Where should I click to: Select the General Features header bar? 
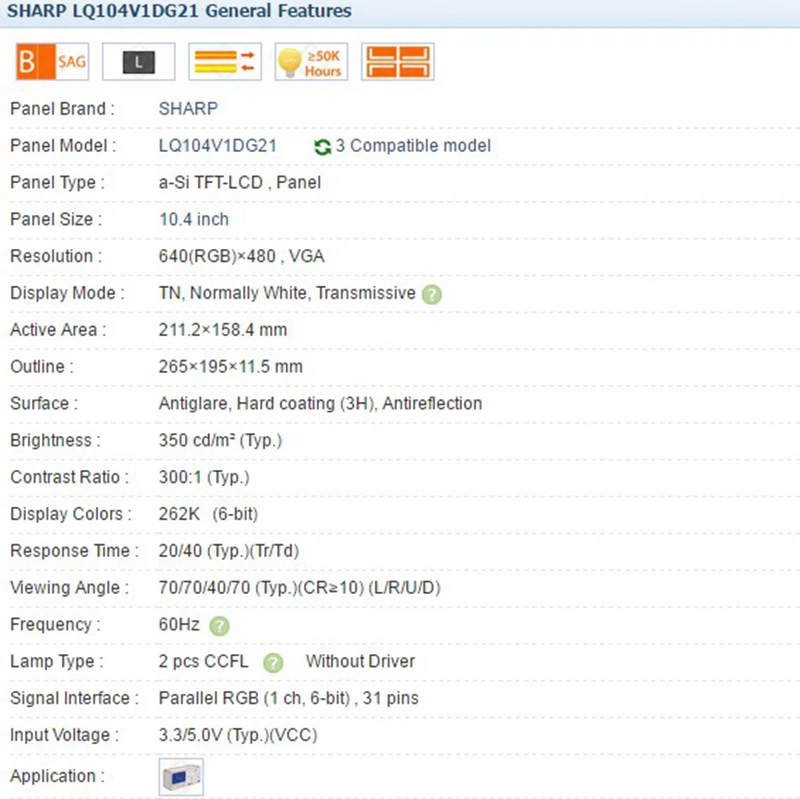[x=178, y=11]
